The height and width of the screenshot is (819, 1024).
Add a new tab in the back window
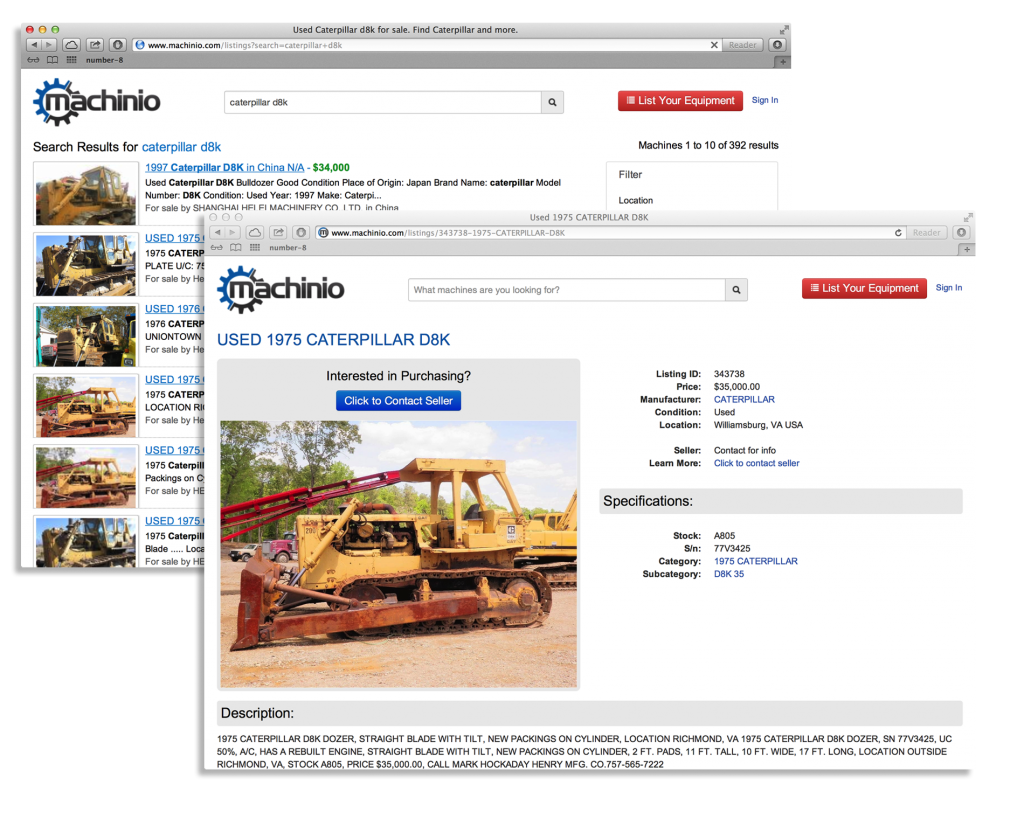(782, 62)
